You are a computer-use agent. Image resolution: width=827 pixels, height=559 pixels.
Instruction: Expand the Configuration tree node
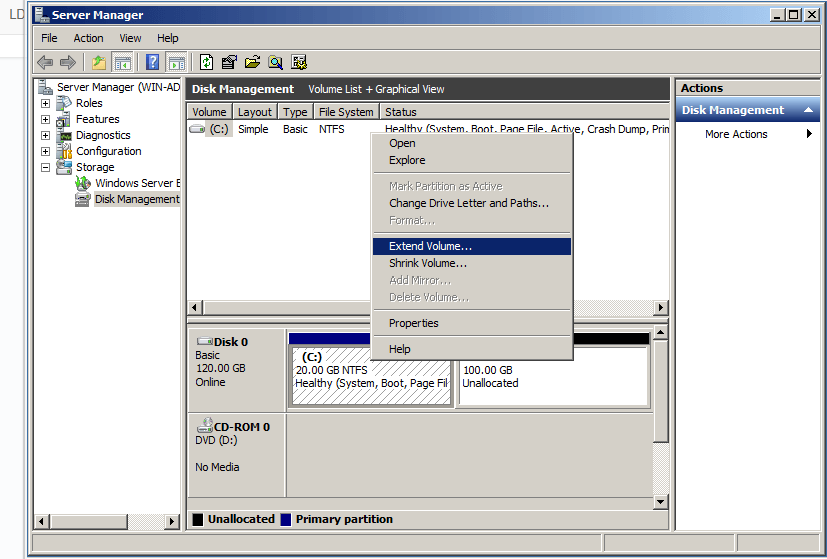click(45, 151)
